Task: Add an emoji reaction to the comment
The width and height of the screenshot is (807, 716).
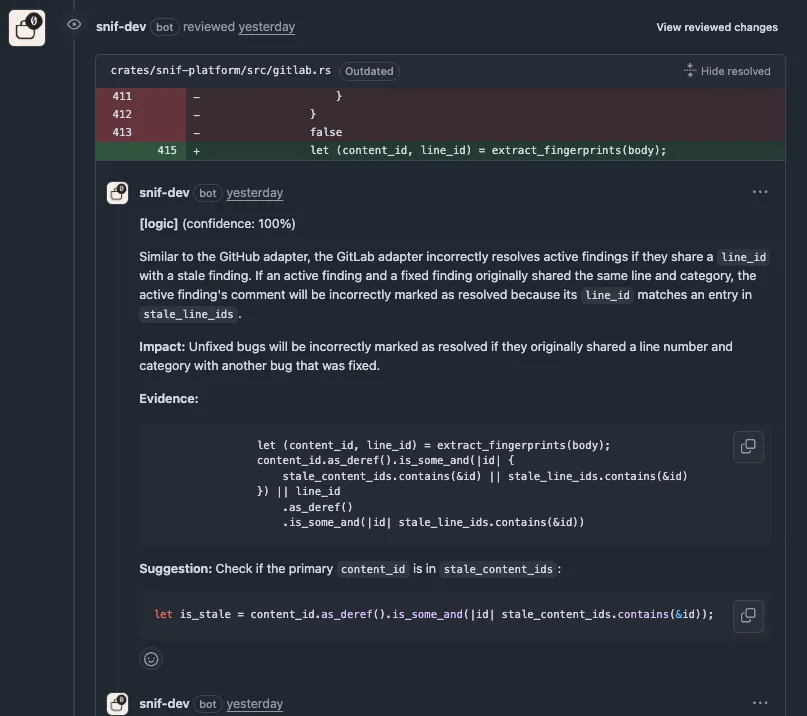Action: (151, 659)
